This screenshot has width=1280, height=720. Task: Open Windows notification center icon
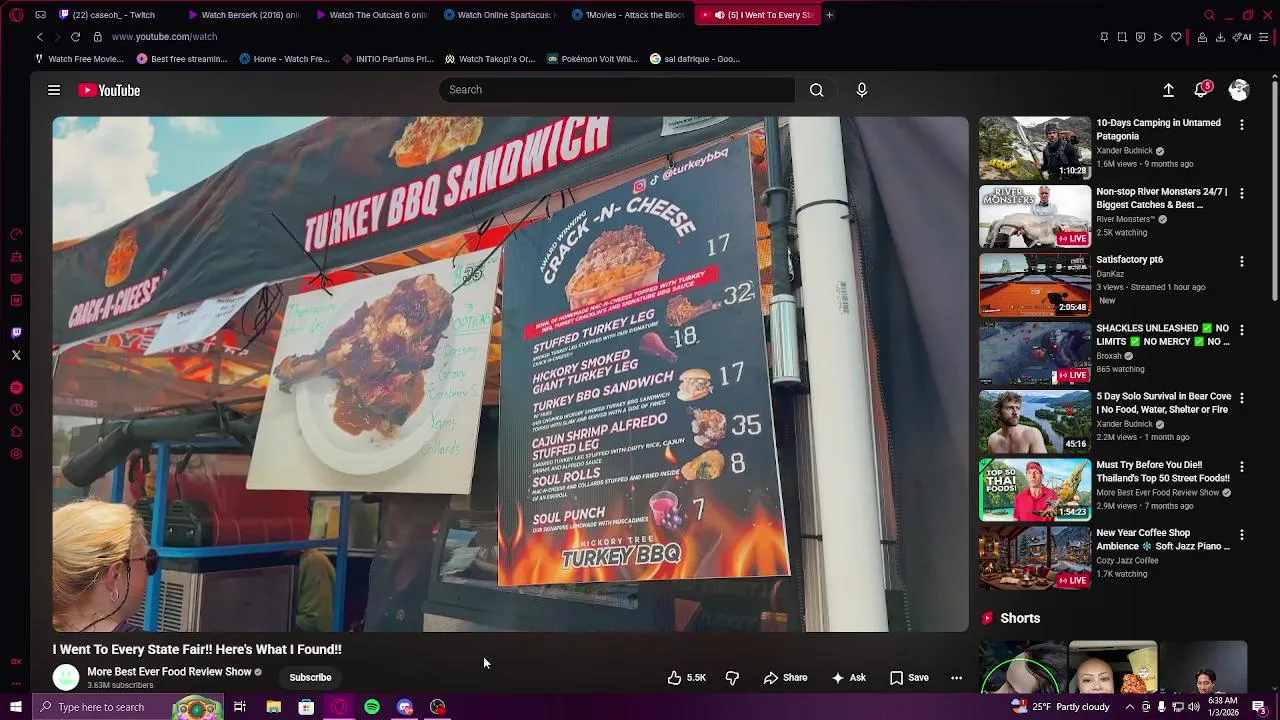click(1259, 707)
